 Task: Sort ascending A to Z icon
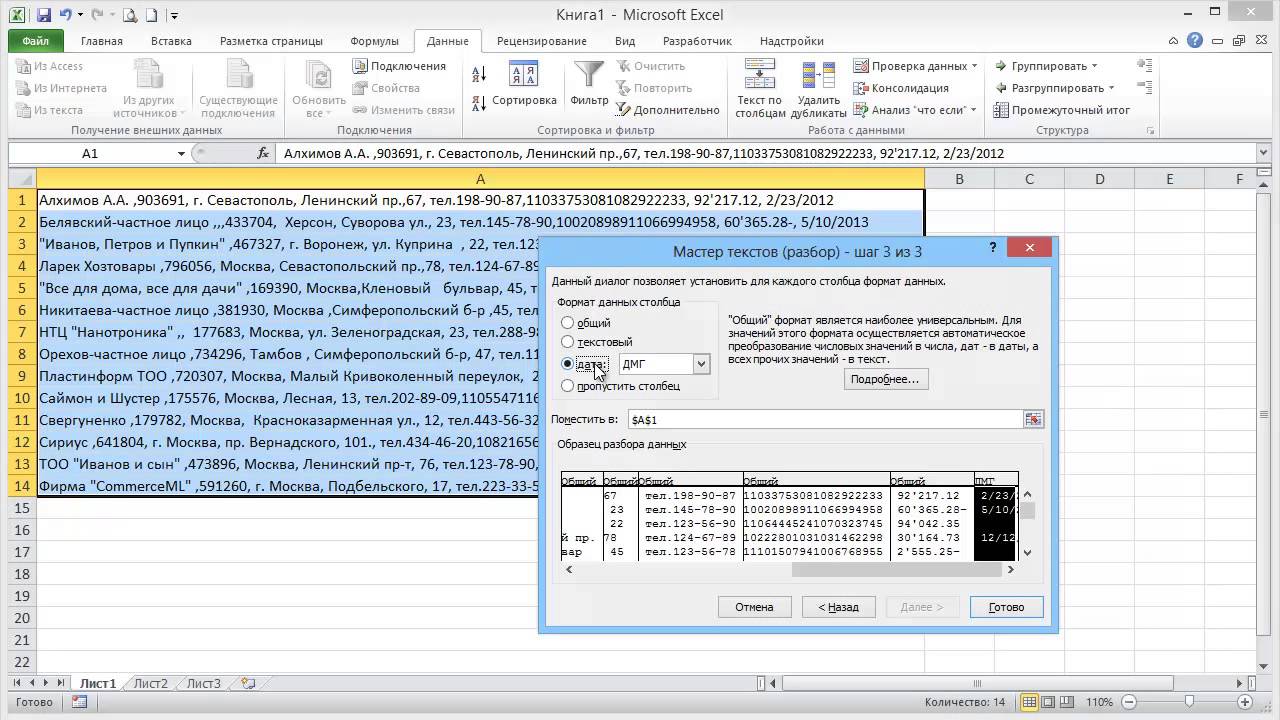coord(478,74)
